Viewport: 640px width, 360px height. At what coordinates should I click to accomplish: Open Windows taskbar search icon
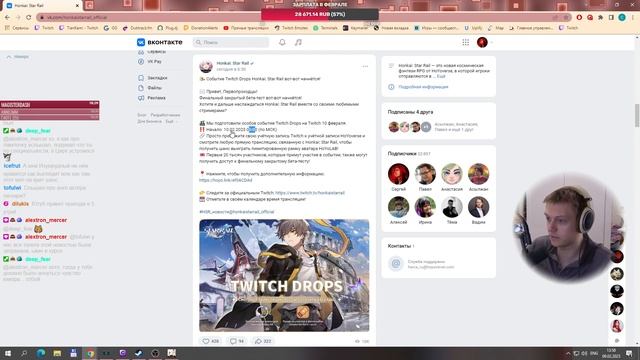(24, 353)
